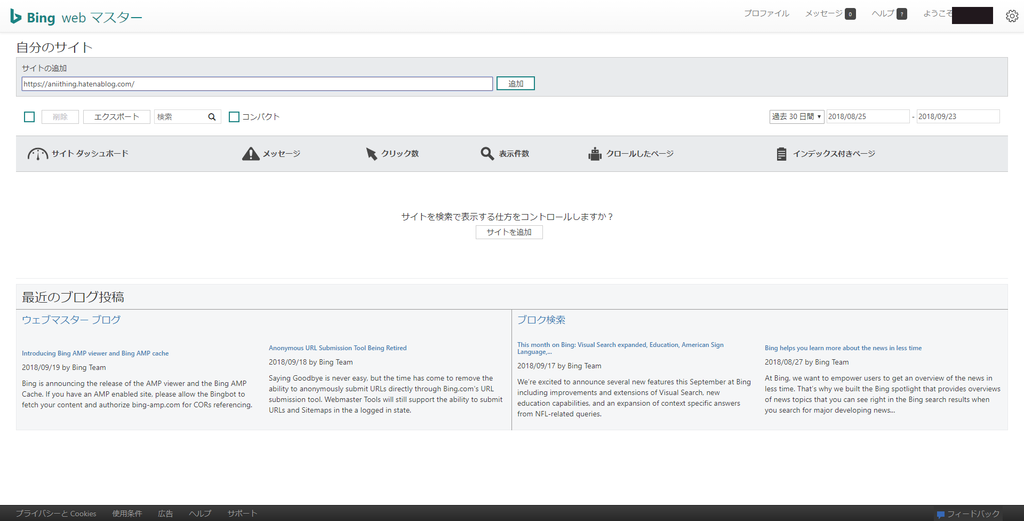Click ヘルプ footer link
This screenshot has width=1024, height=521.
coord(200,514)
